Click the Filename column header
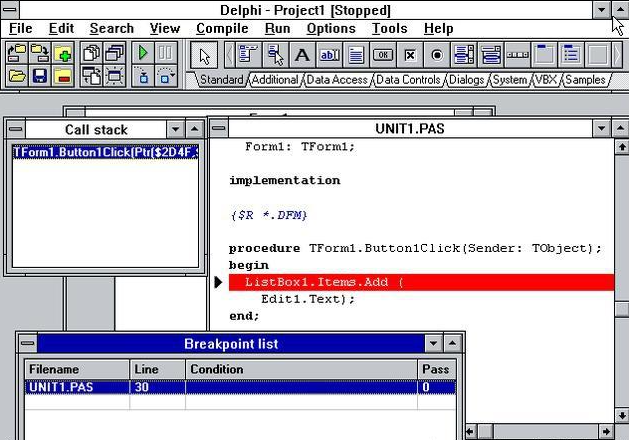This screenshot has width=629, height=440. (x=54, y=369)
